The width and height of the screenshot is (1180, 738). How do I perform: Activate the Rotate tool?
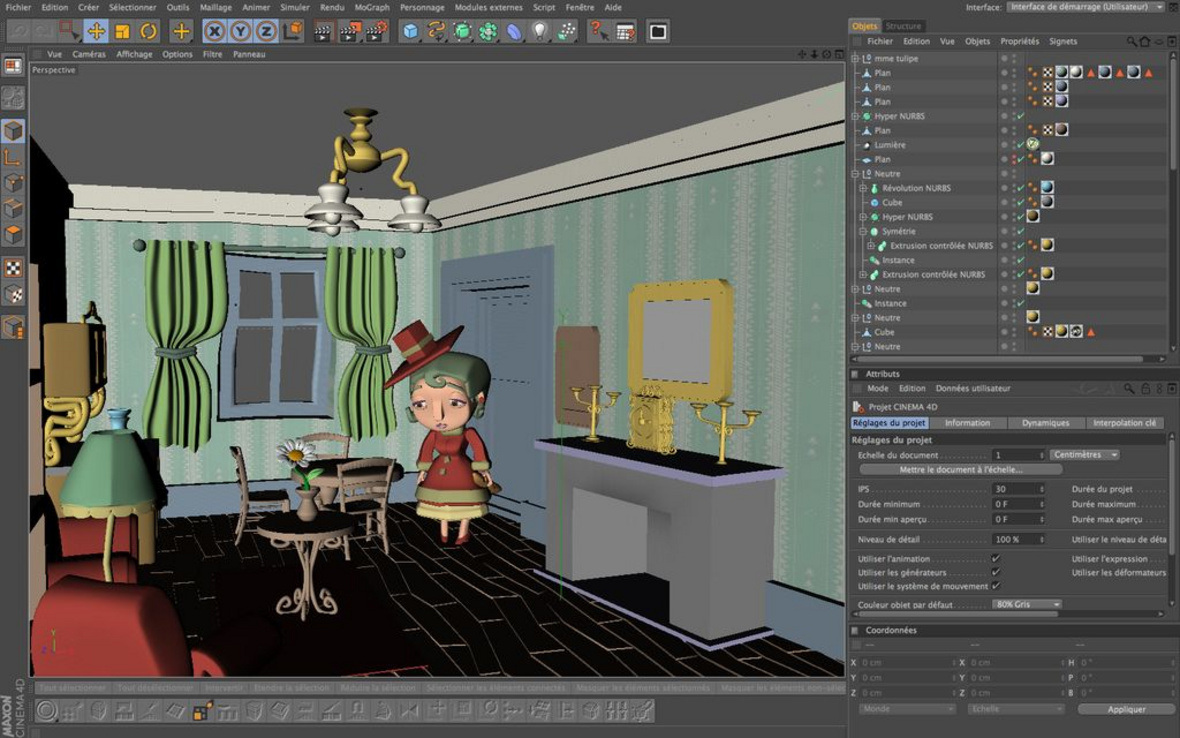(148, 31)
